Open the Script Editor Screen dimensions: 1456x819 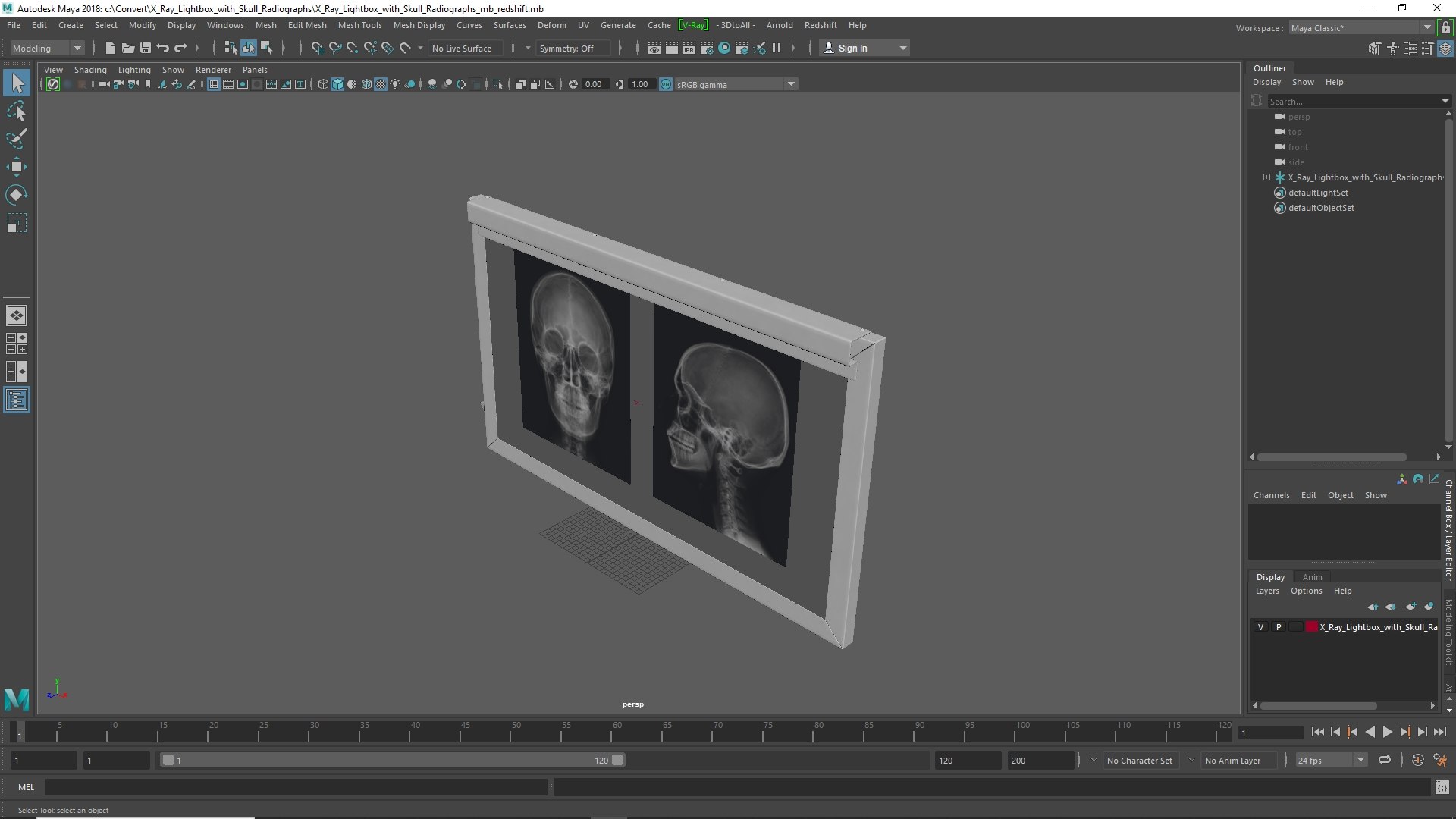tap(1442, 787)
